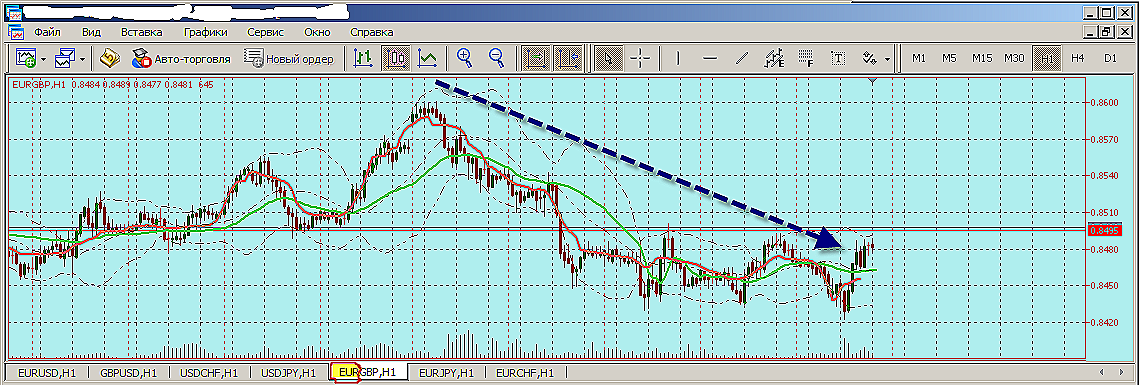Toggle Авто-торговля auto-trading button
The width and height of the screenshot is (1139, 385).
pyautogui.click(x=181, y=59)
